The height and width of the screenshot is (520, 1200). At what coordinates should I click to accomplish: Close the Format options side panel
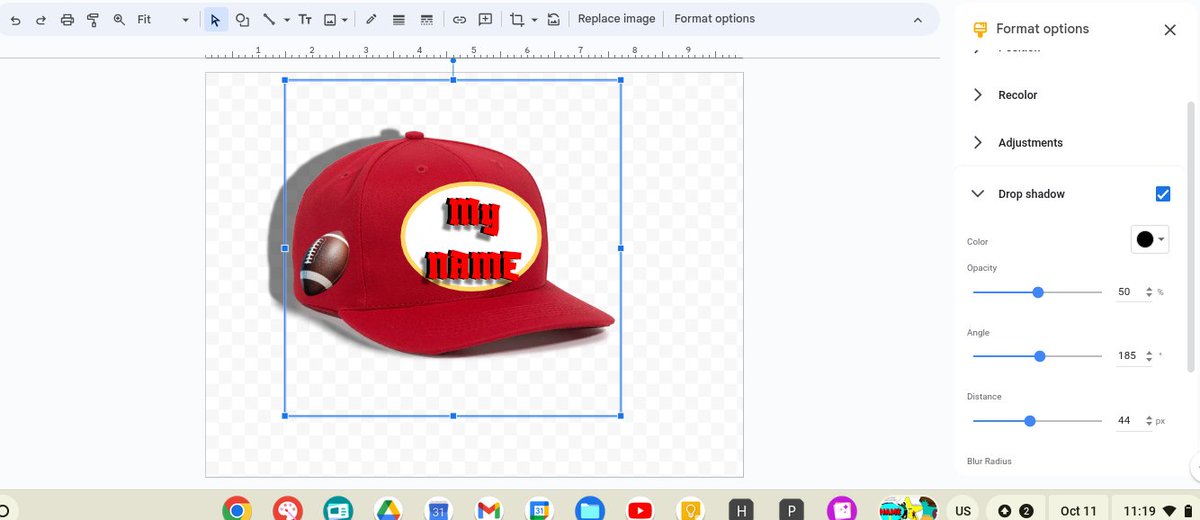point(1170,30)
